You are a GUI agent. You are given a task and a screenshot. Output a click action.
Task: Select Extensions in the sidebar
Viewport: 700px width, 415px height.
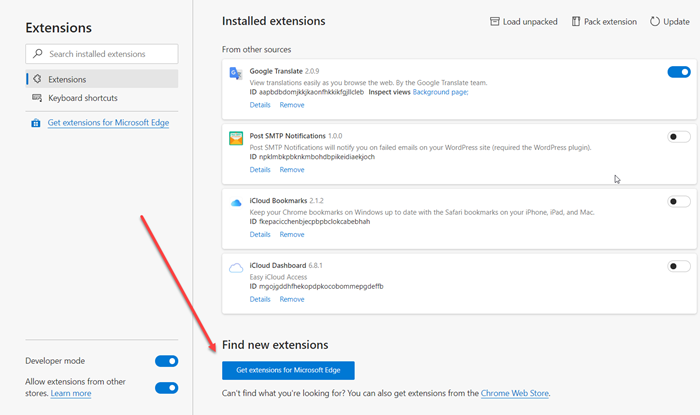[67, 79]
